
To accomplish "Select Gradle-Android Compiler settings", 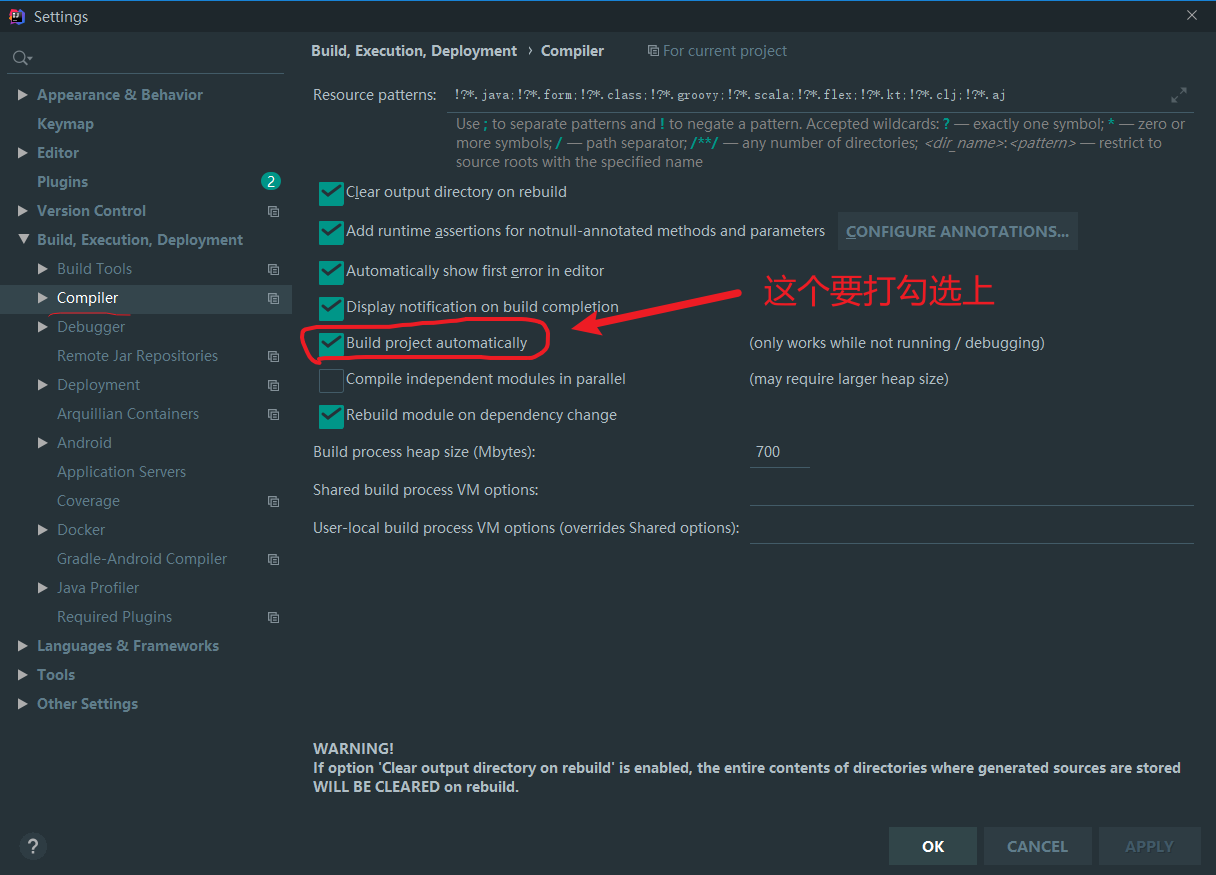I will (142, 559).
